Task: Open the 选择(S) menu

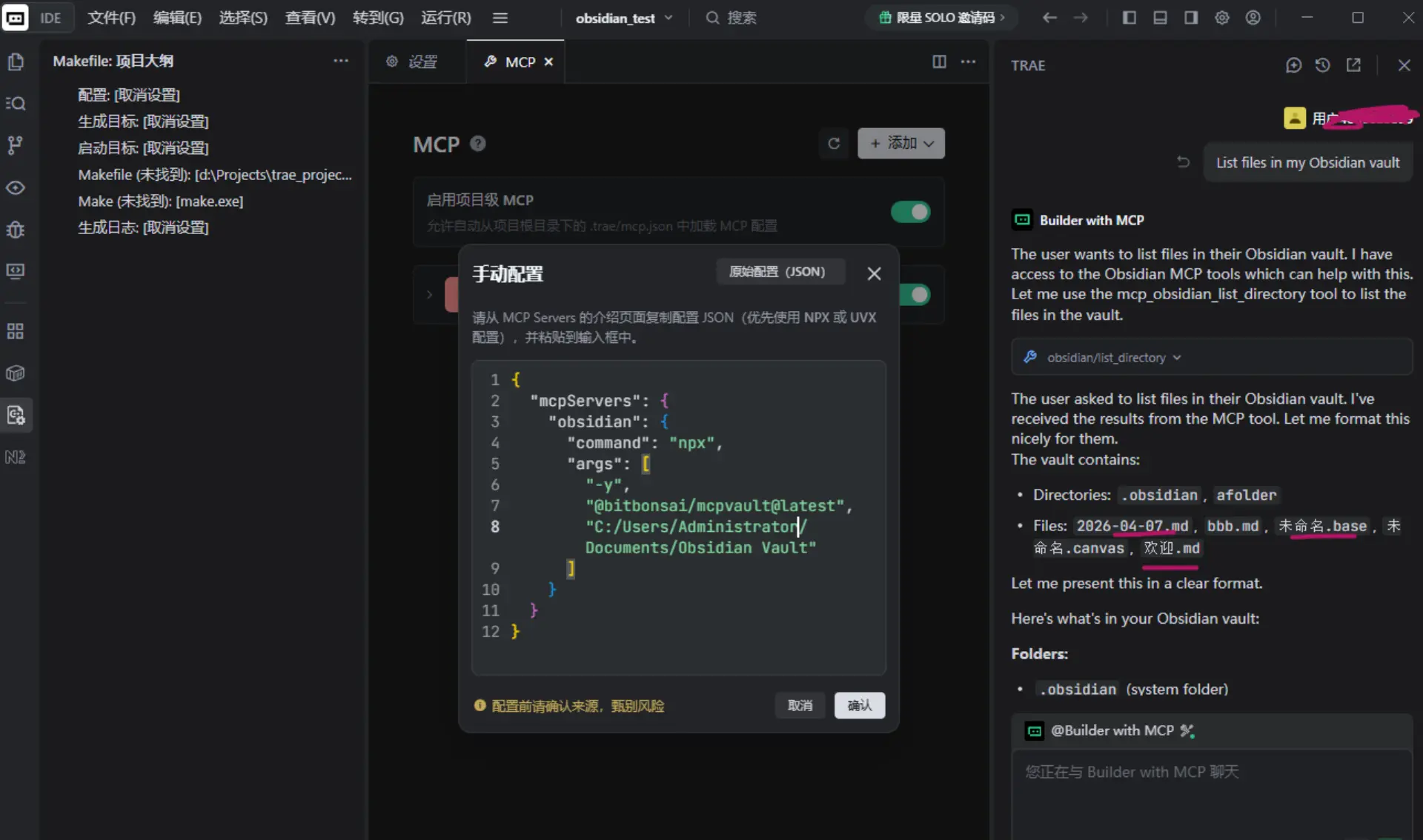Action: coord(243,18)
